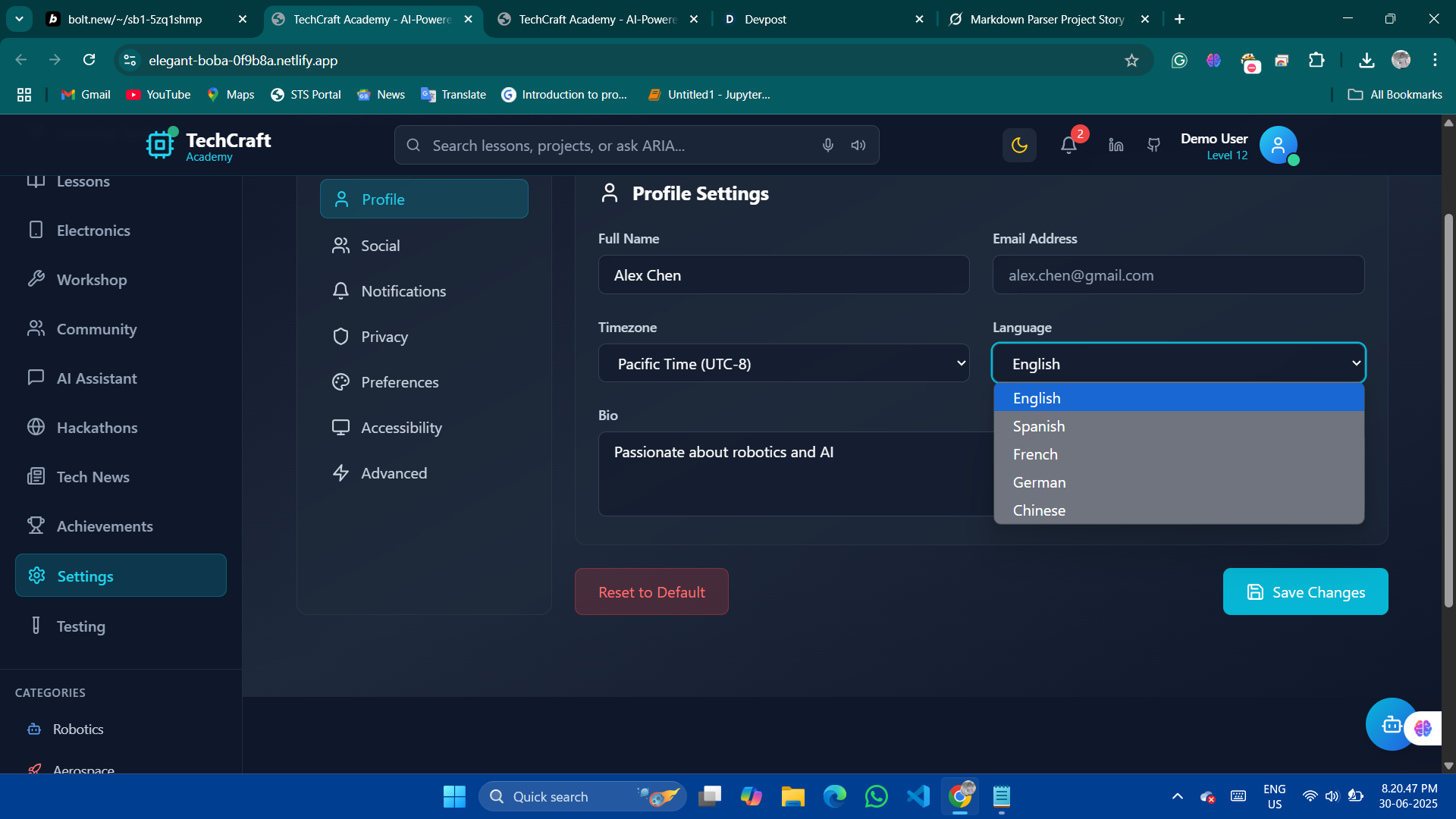The image size is (1456, 819).
Task: Open notifications bell icon
Action: pyautogui.click(x=1068, y=146)
